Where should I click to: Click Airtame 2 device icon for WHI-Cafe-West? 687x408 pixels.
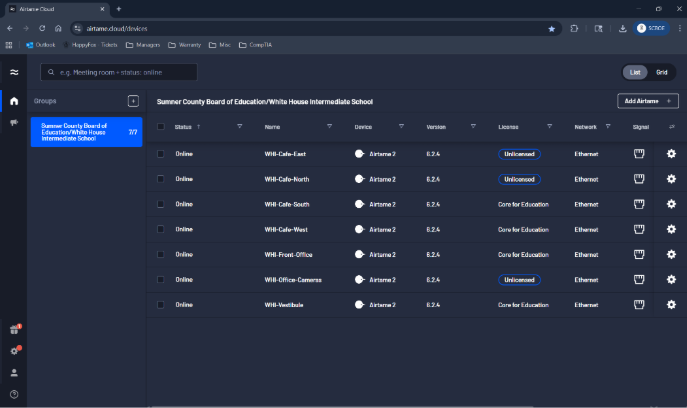(x=359, y=229)
